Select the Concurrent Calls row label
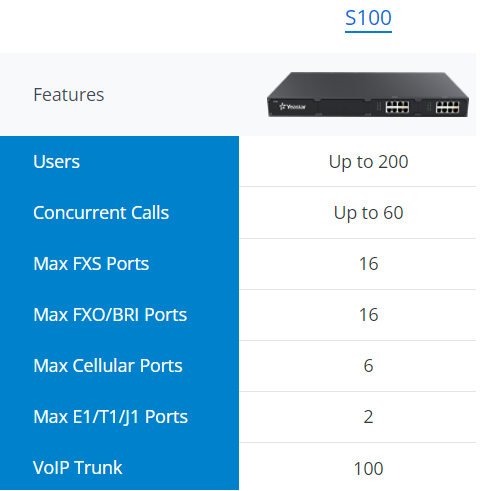The image size is (481, 491). 101,213
